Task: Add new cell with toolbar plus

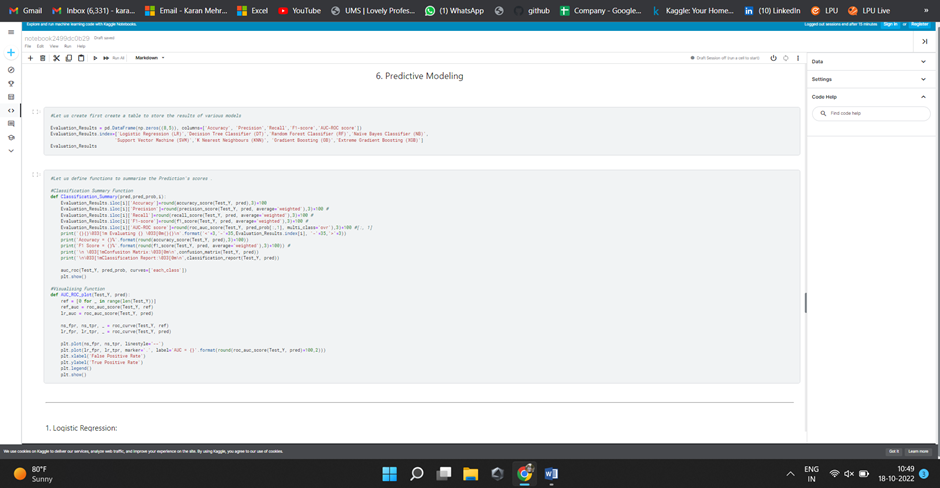Action: point(30,58)
